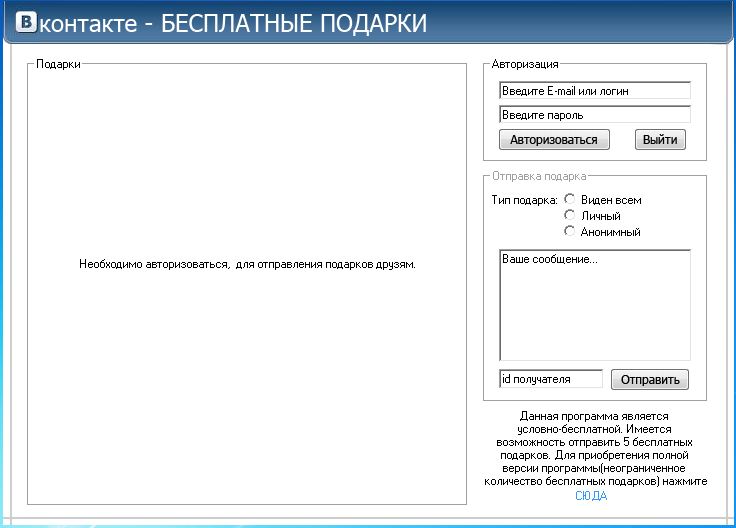This screenshot has width=736, height=528.
Task: Click the Отправка подарка group title
Action: 539,176
